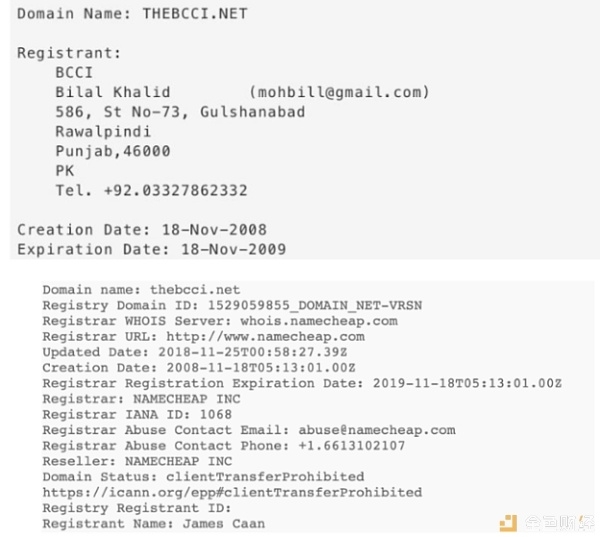The width and height of the screenshot is (600, 537).
Task: Click the Registry Domain ID value
Action: (315, 305)
